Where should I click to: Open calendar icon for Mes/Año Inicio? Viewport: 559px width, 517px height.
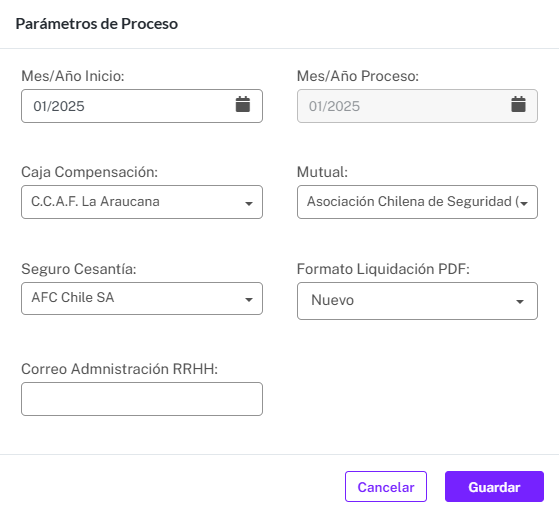(x=243, y=104)
